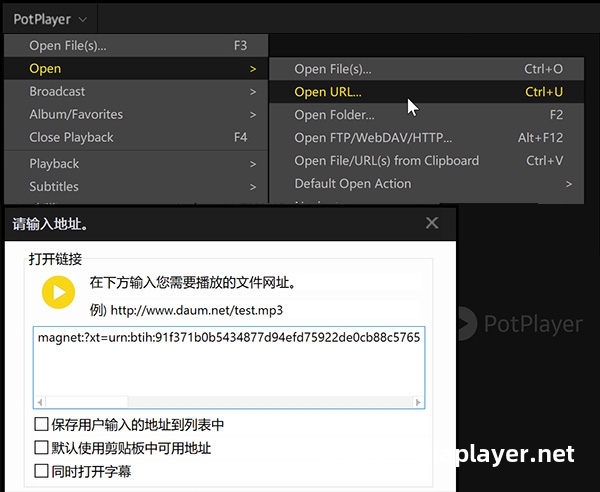Click the 在下方输入您需要播放的文件网址 instruction text
This screenshot has height=492, width=600.
[192, 283]
